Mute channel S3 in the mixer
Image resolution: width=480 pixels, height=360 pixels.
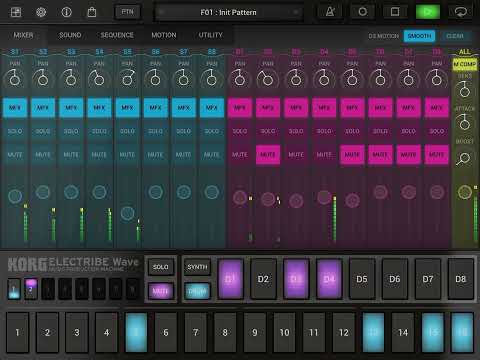tap(71, 155)
